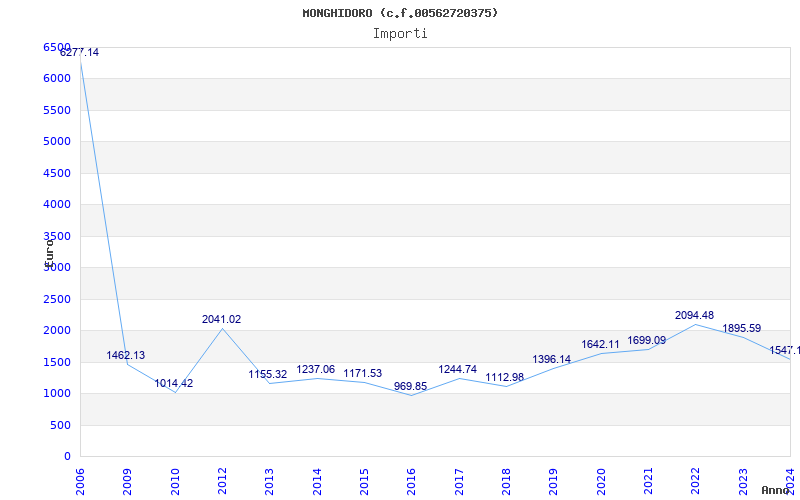Select the x-axis year 2010

click(175, 482)
